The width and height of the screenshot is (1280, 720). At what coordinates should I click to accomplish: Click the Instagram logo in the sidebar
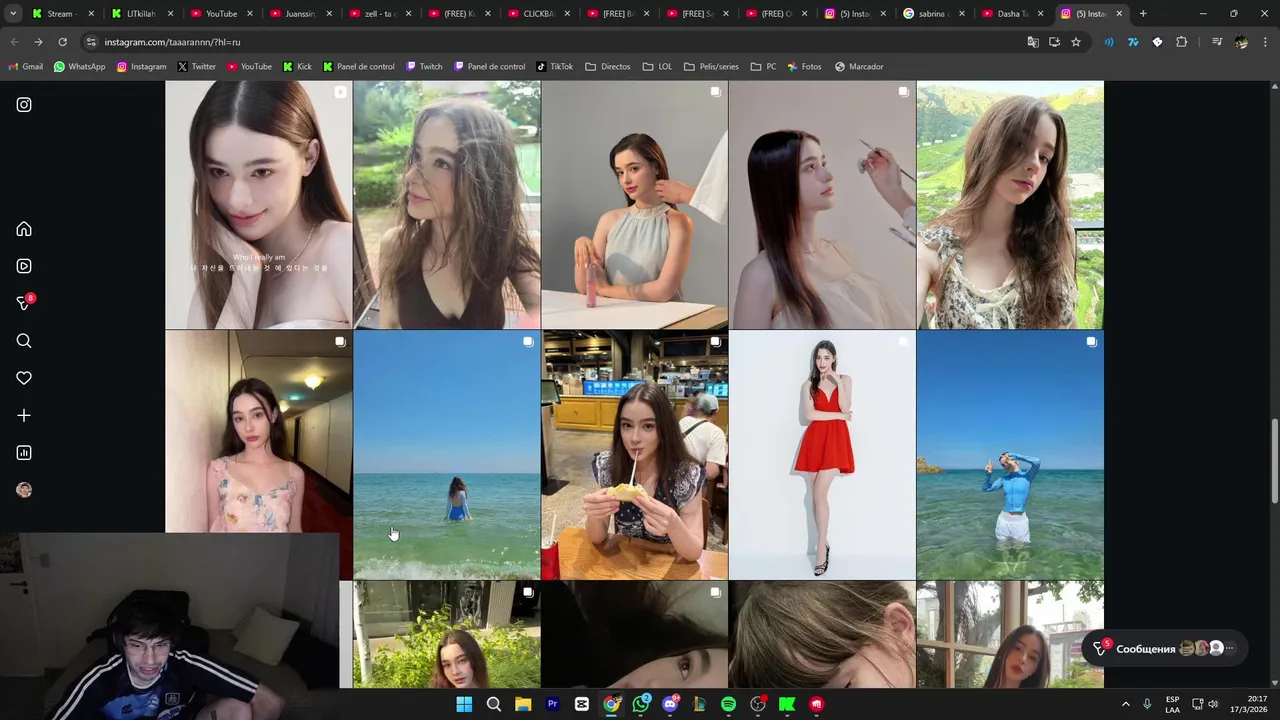click(x=24, y=105)
